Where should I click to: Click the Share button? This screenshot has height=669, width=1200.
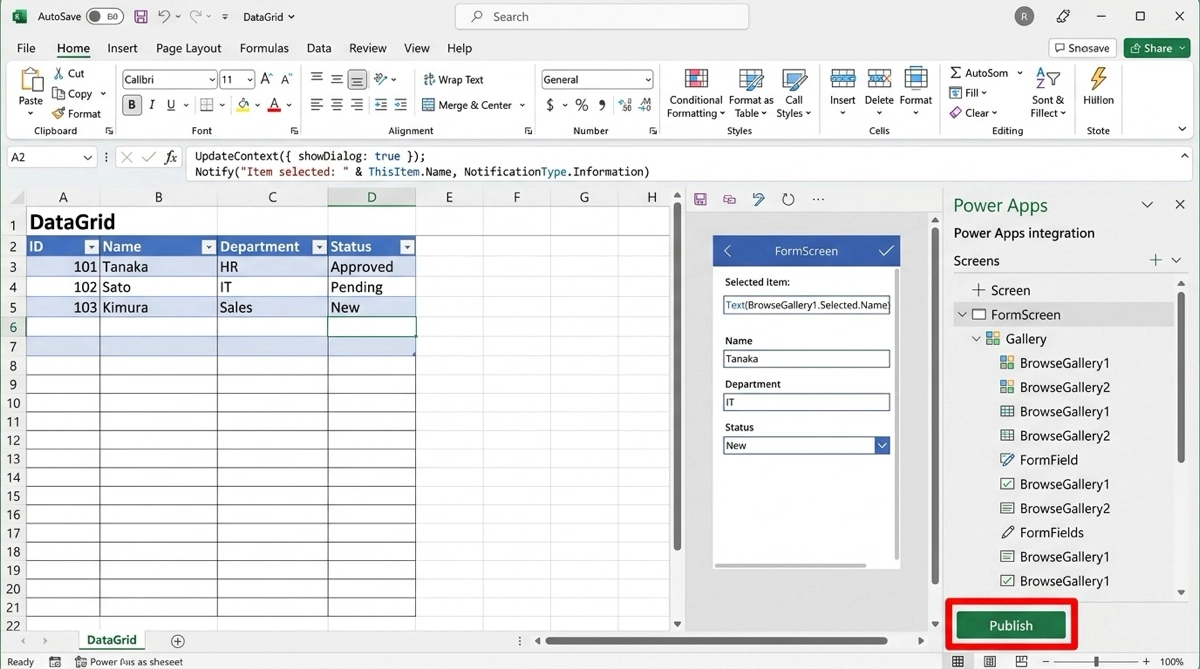pyautogui.click(x=1156, y=48)
